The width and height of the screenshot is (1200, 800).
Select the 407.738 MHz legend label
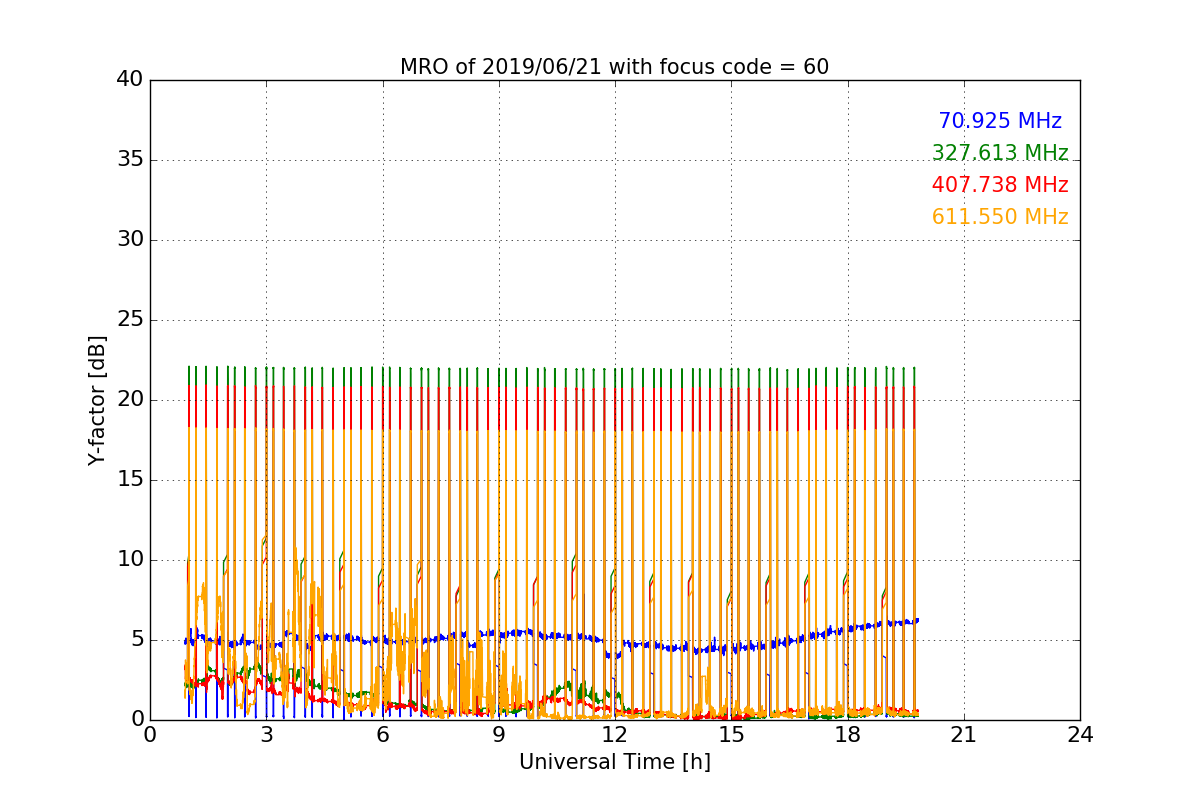click(1000, 185)
